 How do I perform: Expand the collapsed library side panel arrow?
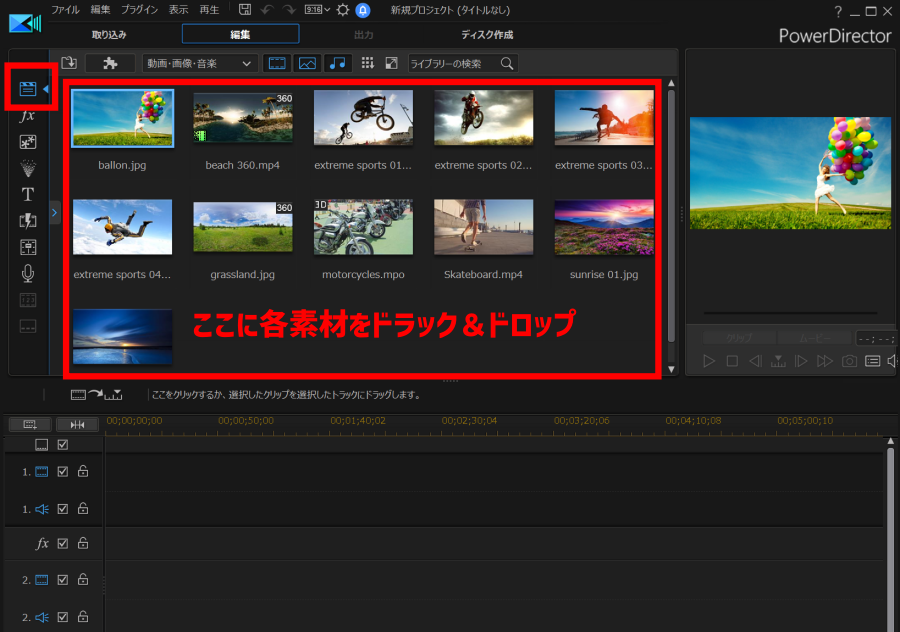pyautogui.click(x=54, y=212)
